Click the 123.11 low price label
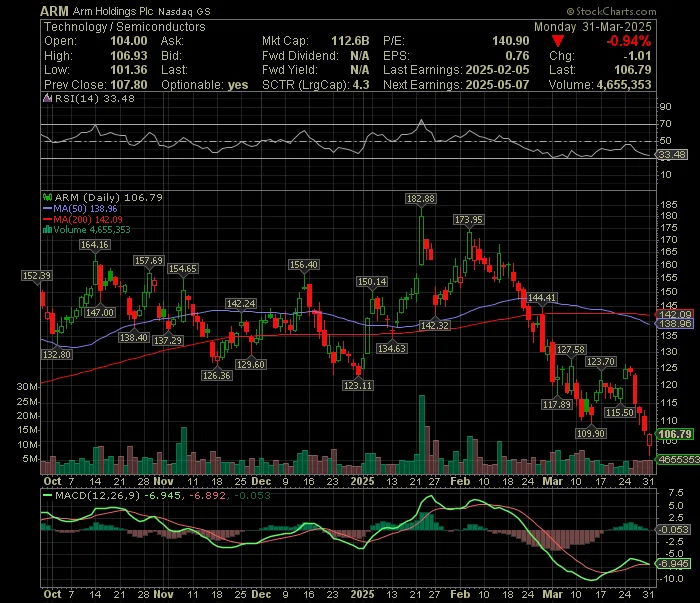Viewport: 700px width, 603px height. tap(358, 385)
